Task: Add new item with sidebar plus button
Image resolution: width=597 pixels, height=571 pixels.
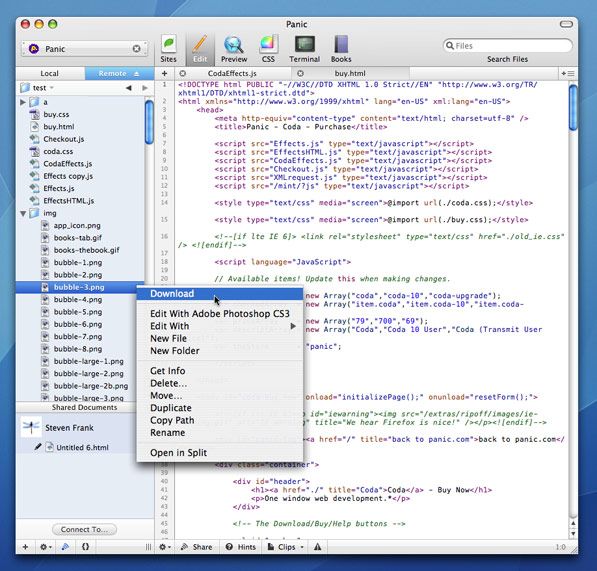Action: [x=25, y=547]
